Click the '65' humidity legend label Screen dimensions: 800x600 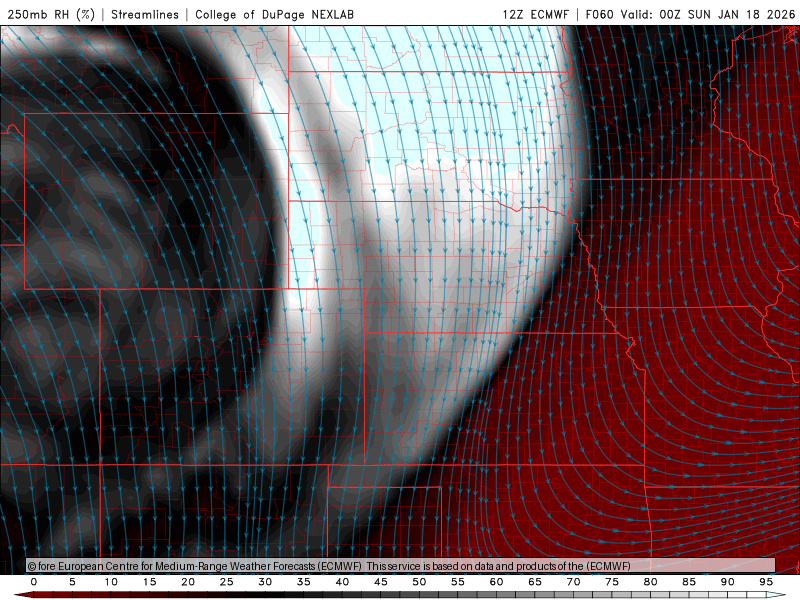tap(535, 582)
